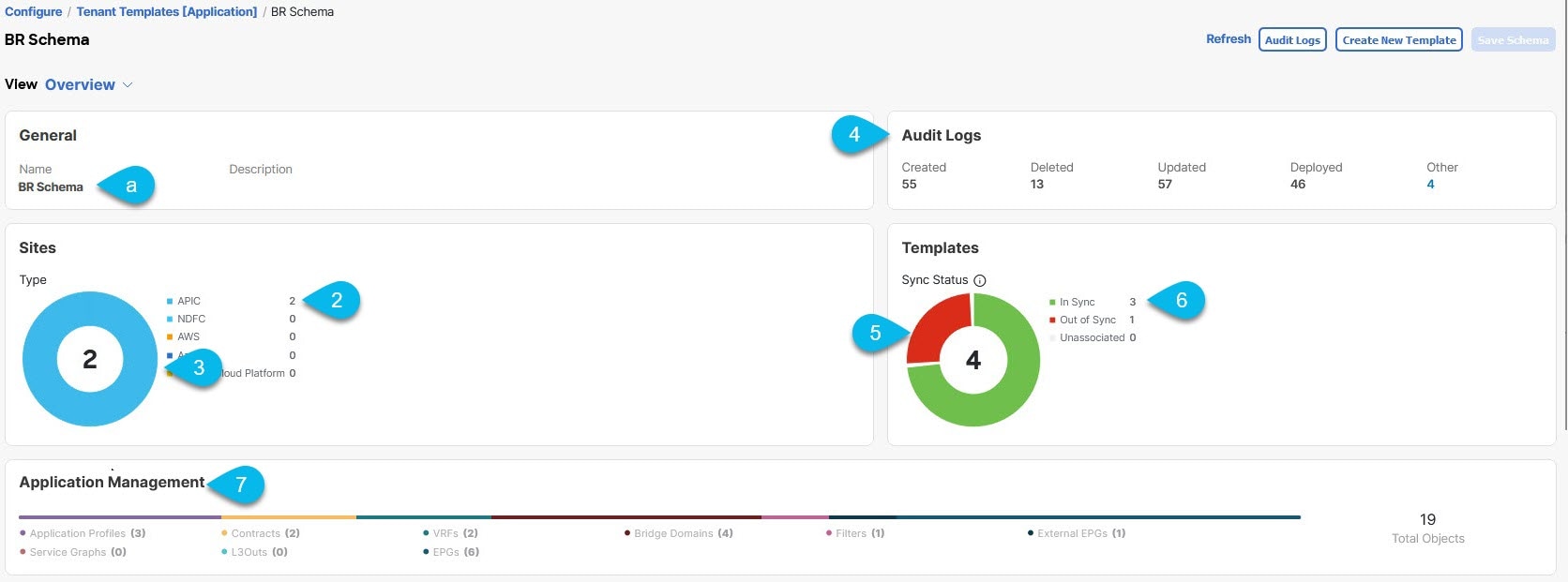
Task: Click the AWS legend color square
Action: [170, 337]
